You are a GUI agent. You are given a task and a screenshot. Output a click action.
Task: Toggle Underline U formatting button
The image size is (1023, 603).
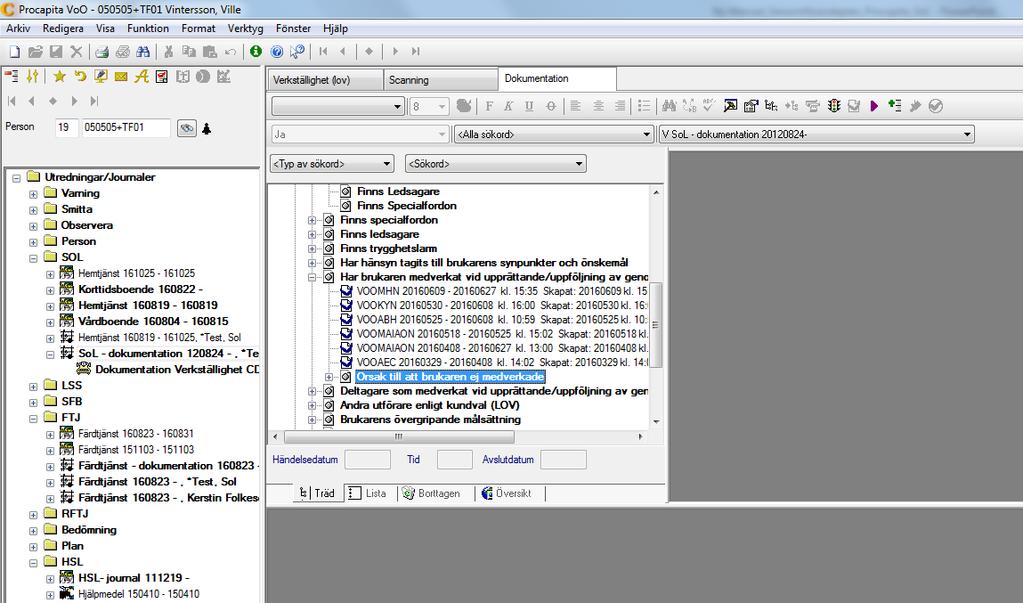click(529, 106)
